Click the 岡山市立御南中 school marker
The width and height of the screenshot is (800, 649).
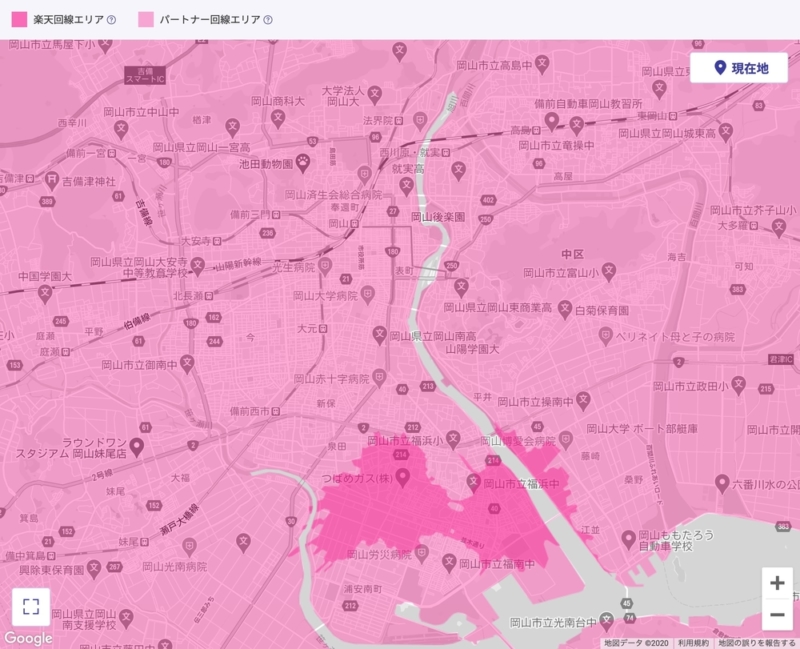pos(187,363)
